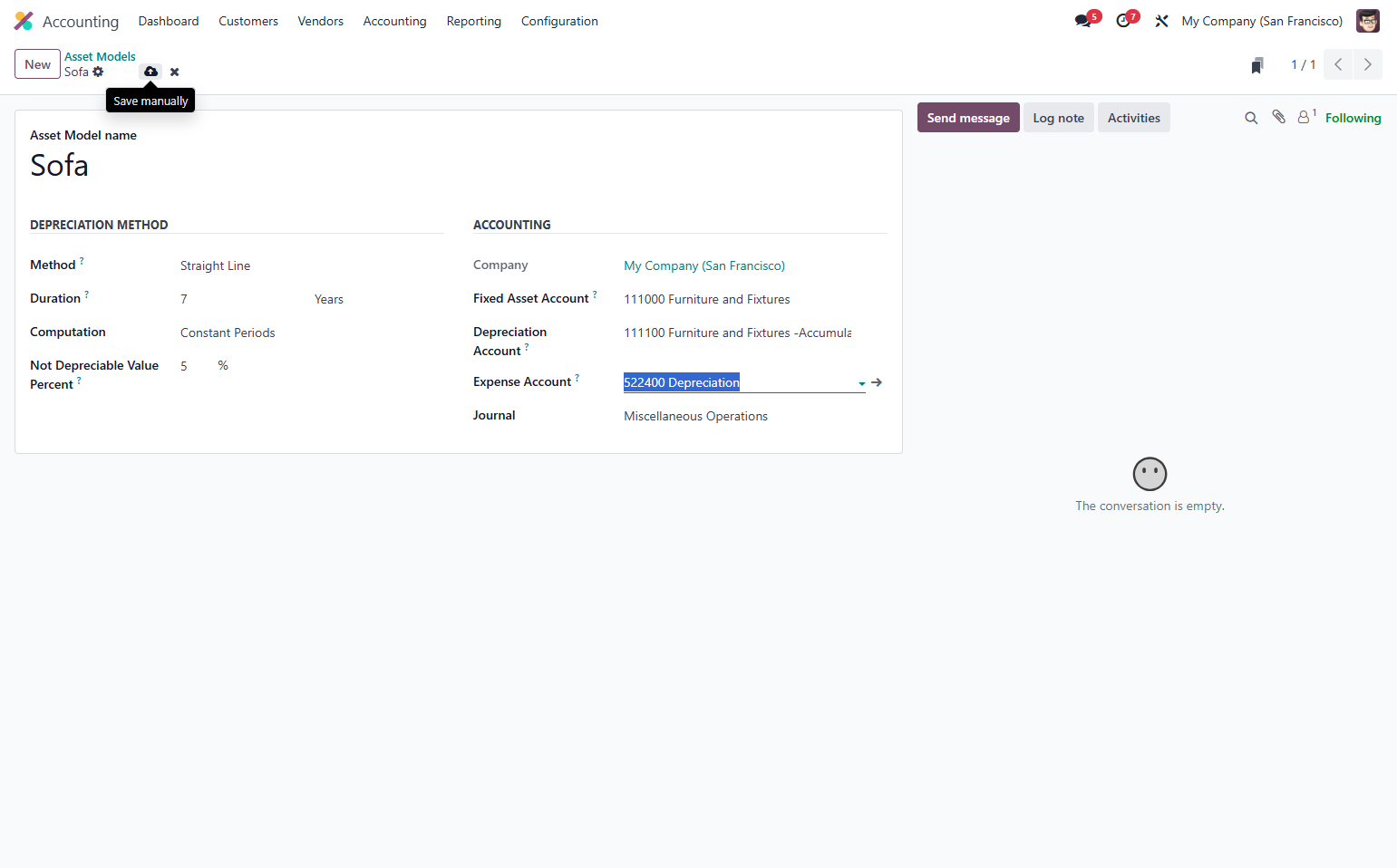Edit the Asset Model name Sofa field
Screen dimensions: 1397x868
(x=458, y=166)
